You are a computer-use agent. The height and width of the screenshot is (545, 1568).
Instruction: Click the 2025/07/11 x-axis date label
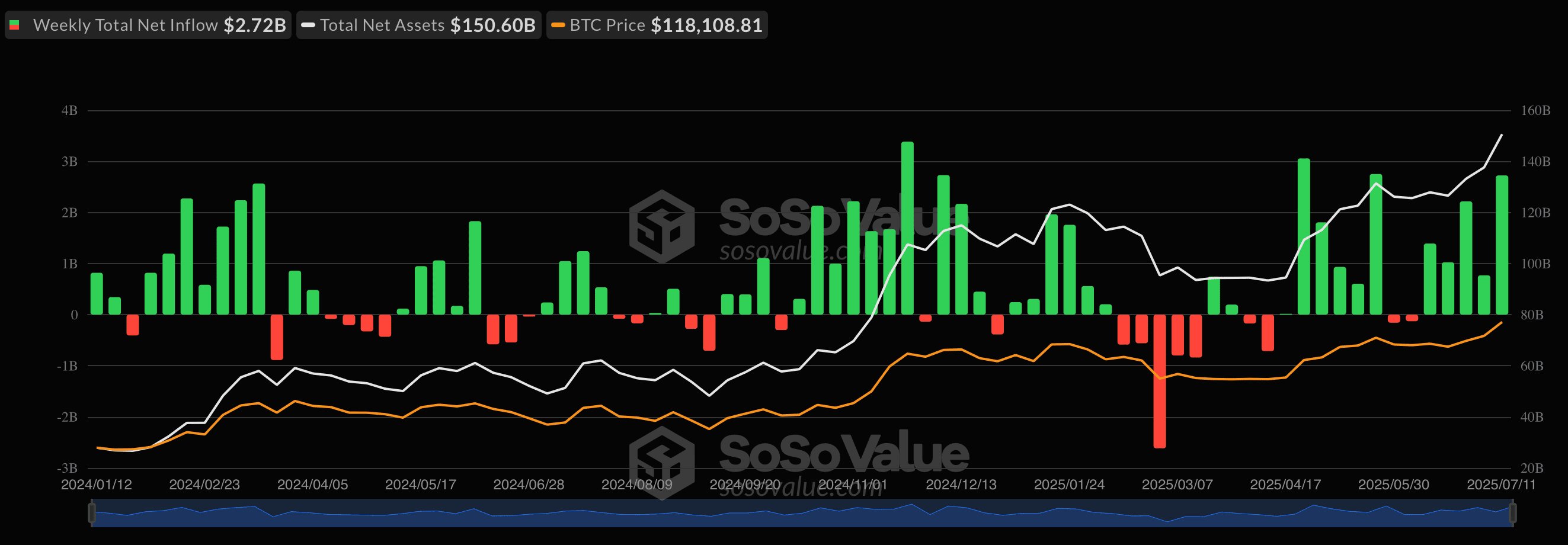click(x=1501, y=485)
